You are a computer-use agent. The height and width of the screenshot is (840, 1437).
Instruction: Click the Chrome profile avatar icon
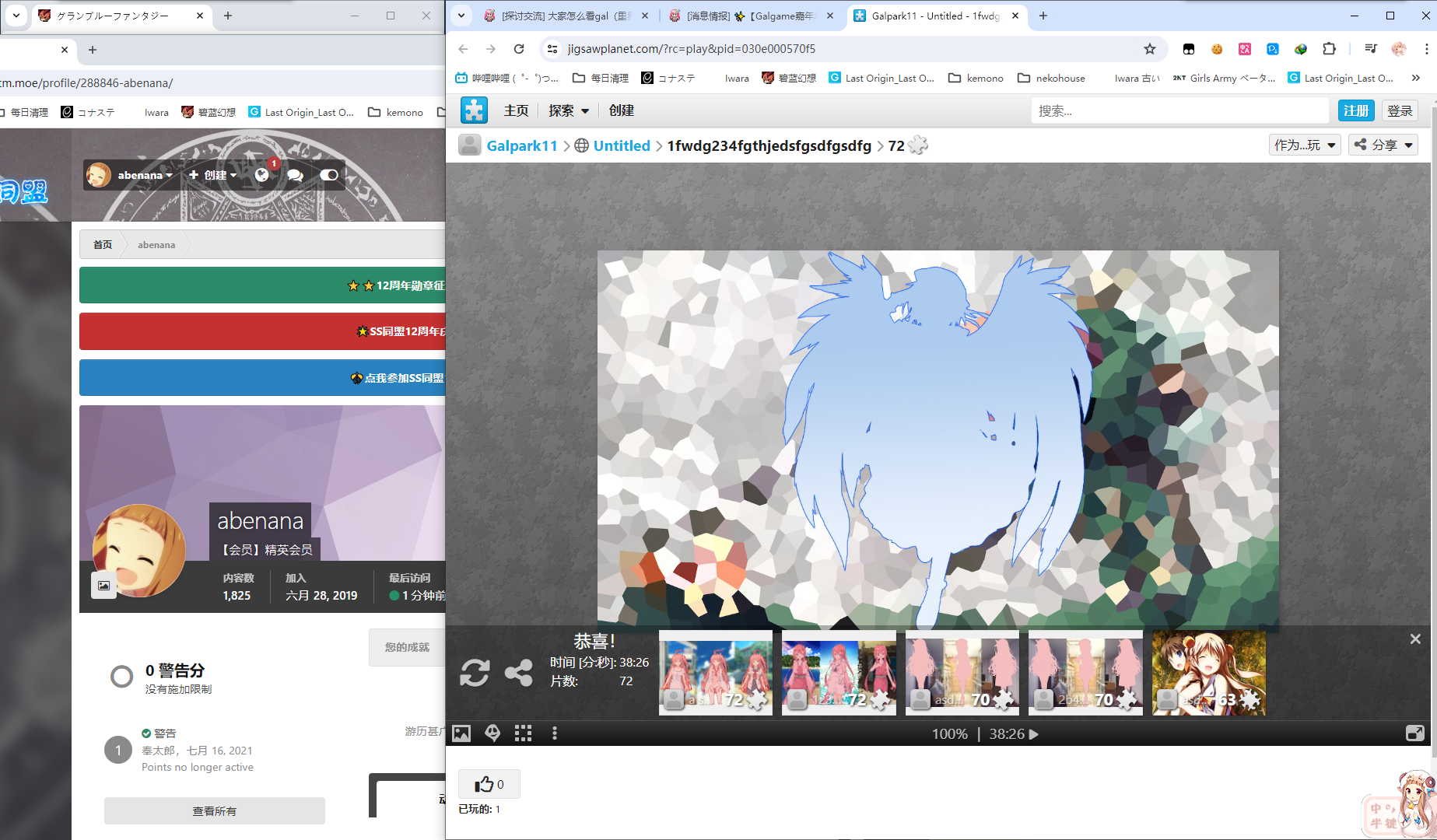click(x=1399, y=49)
